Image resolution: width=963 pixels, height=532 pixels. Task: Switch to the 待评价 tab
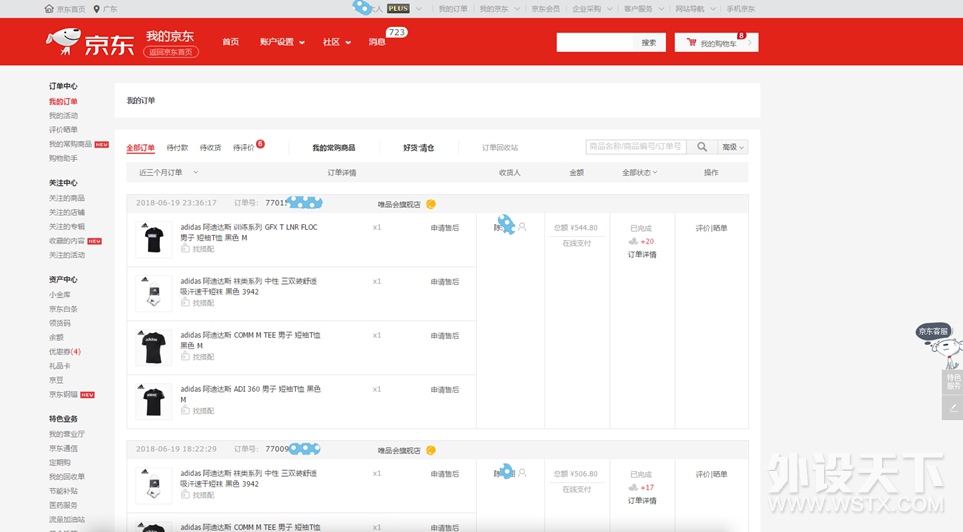coord(243,148)
